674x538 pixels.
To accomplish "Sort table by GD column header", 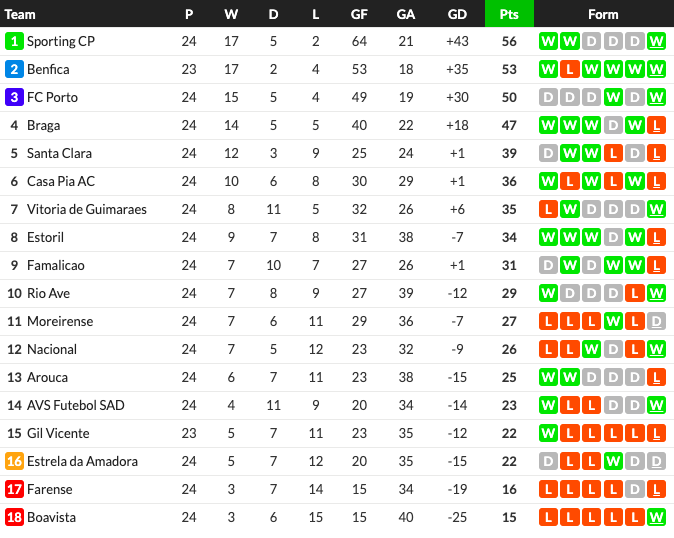I will 457,14.
